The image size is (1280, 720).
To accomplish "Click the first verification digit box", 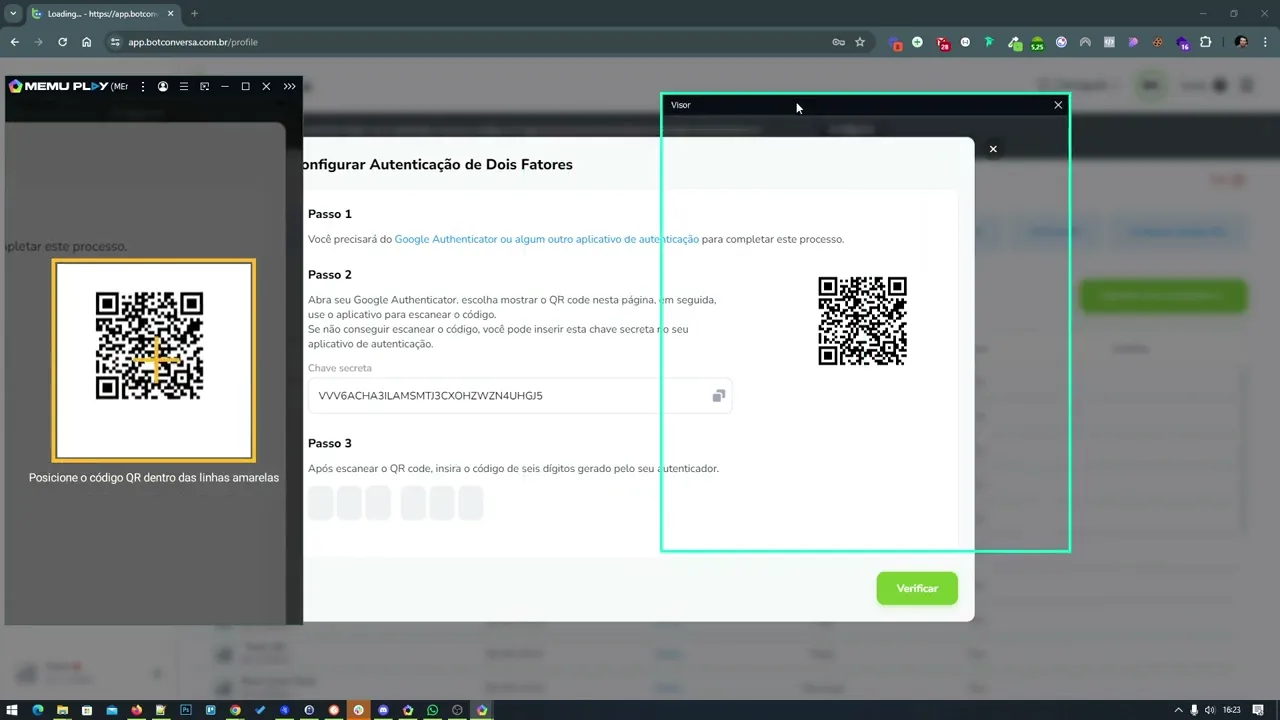I will (x=320, y=503).
